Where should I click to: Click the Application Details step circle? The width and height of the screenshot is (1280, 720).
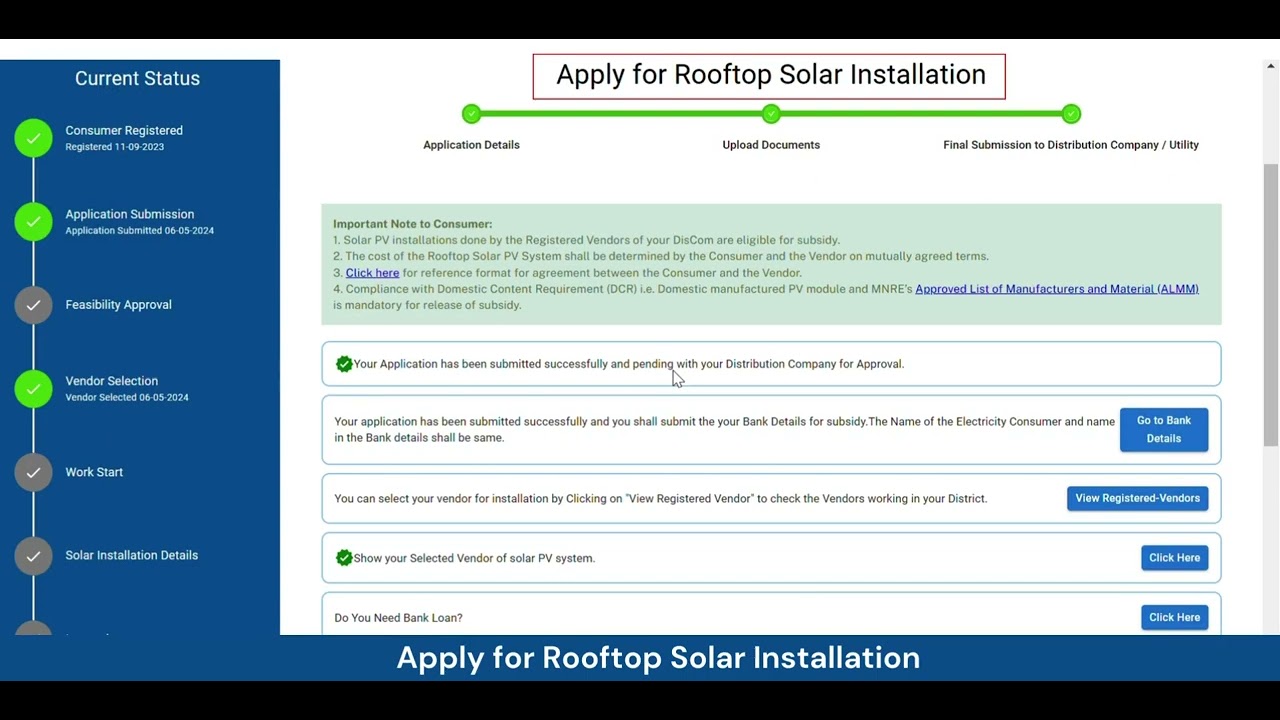pyautogui.click(x=471, y=114)
